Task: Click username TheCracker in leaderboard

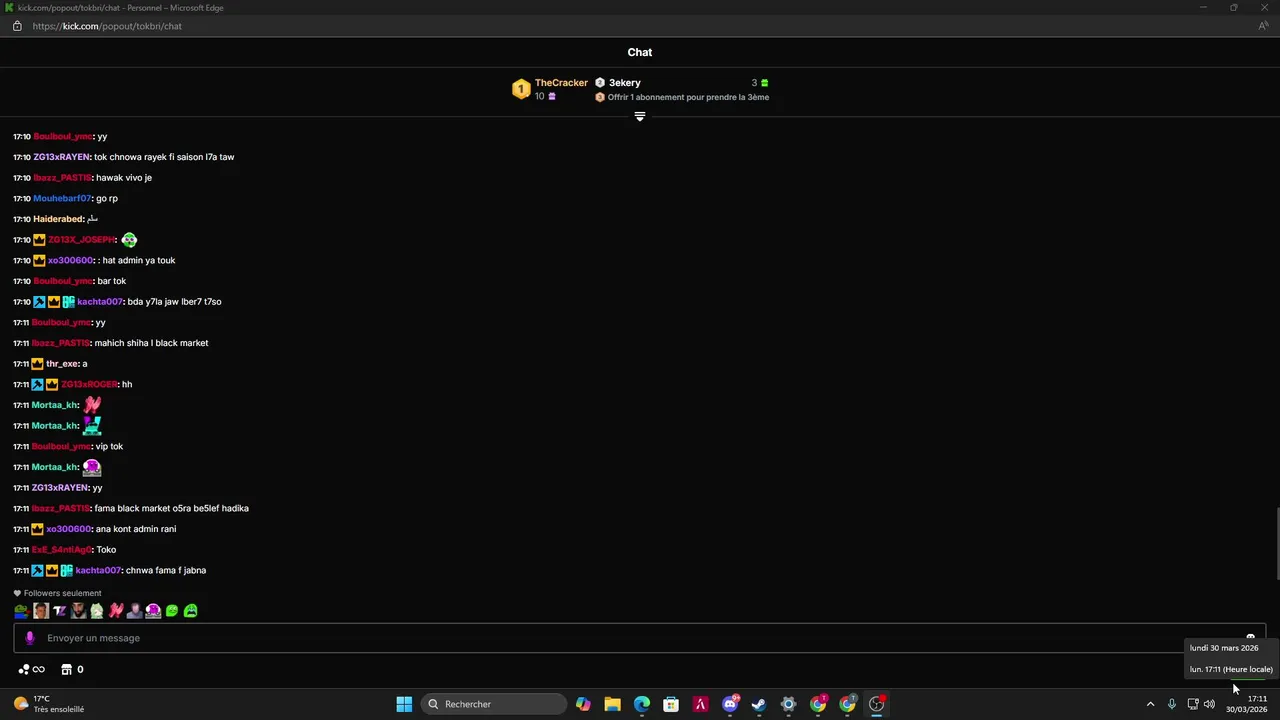Action: [x=561, y=83]
